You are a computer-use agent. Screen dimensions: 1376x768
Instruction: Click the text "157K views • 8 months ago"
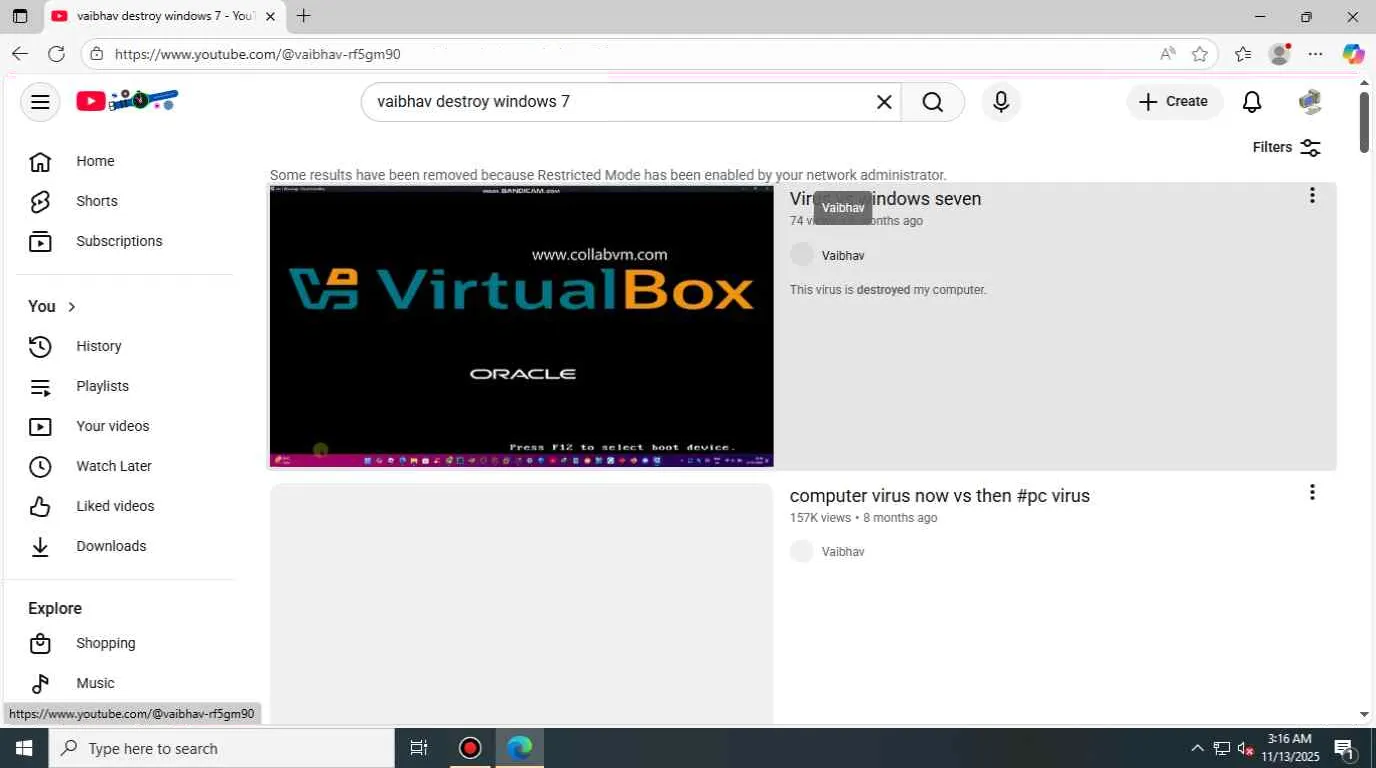click(863, 518)
